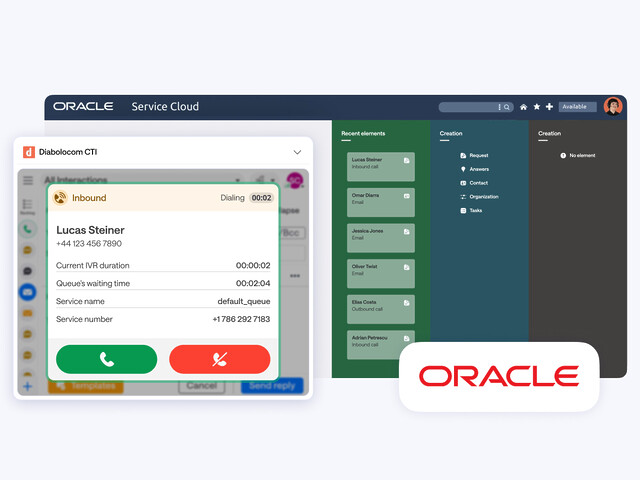This screenshot has height=480, width=640.
Task: Open the user profile avatar
Action: tap(613, 106)
